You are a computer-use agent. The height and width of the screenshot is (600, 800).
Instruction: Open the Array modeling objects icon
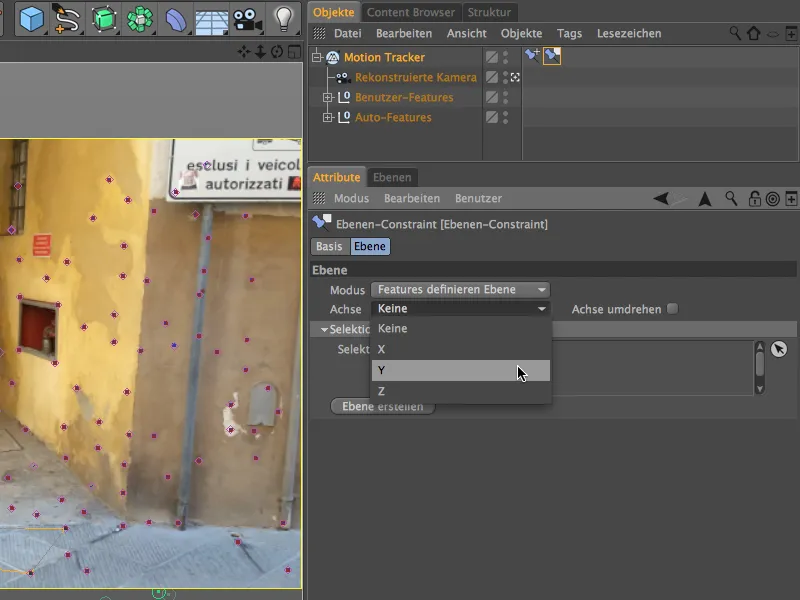click(x=140, y=19)
